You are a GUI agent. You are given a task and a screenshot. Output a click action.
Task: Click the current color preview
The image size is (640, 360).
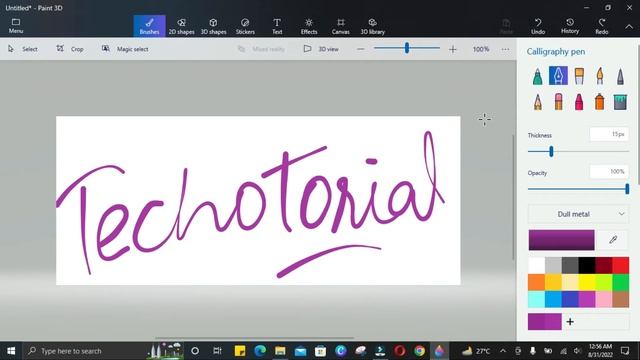pos(561,240)
